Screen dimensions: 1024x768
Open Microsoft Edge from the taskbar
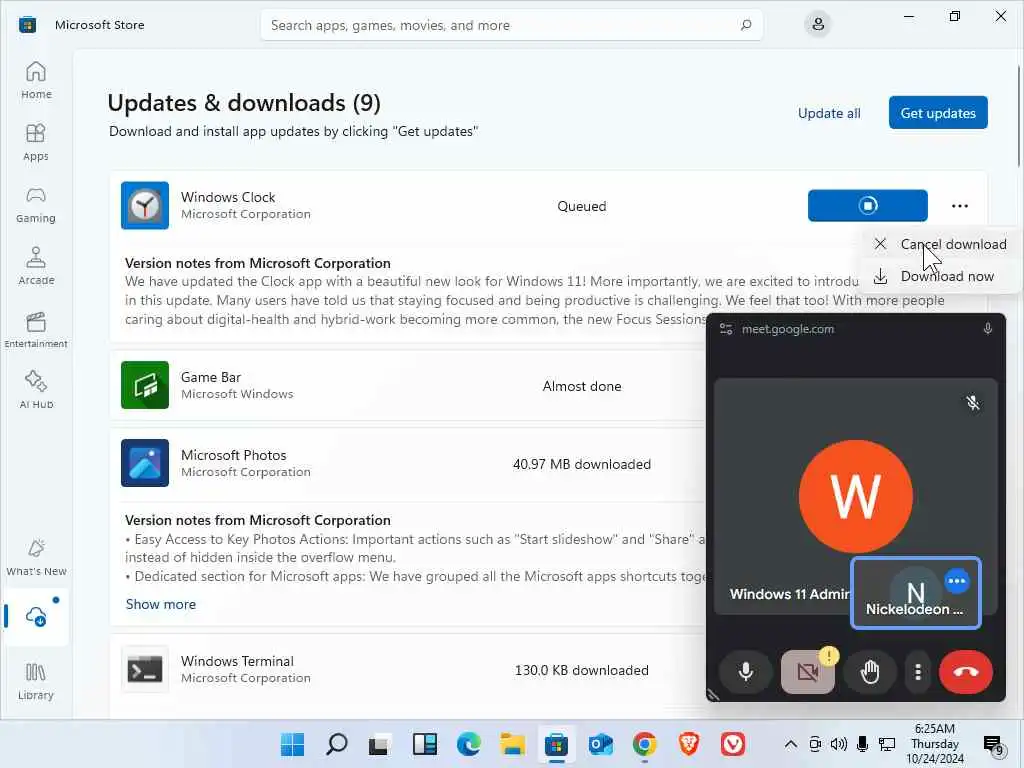tap(468, 744)
